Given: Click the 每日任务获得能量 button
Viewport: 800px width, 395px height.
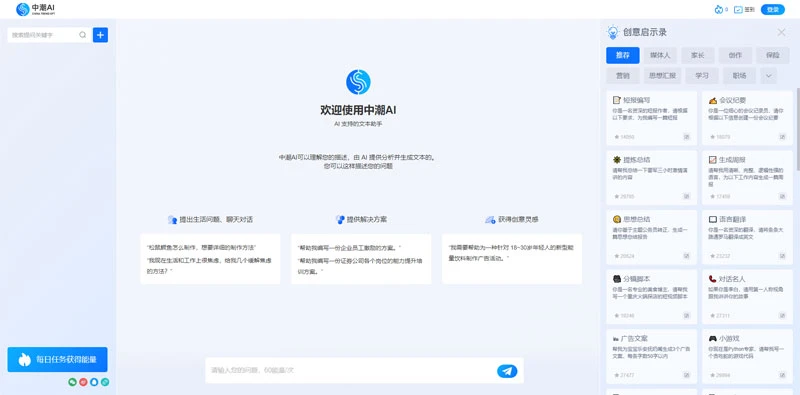Looking at the screenshot, I should 57,359.
